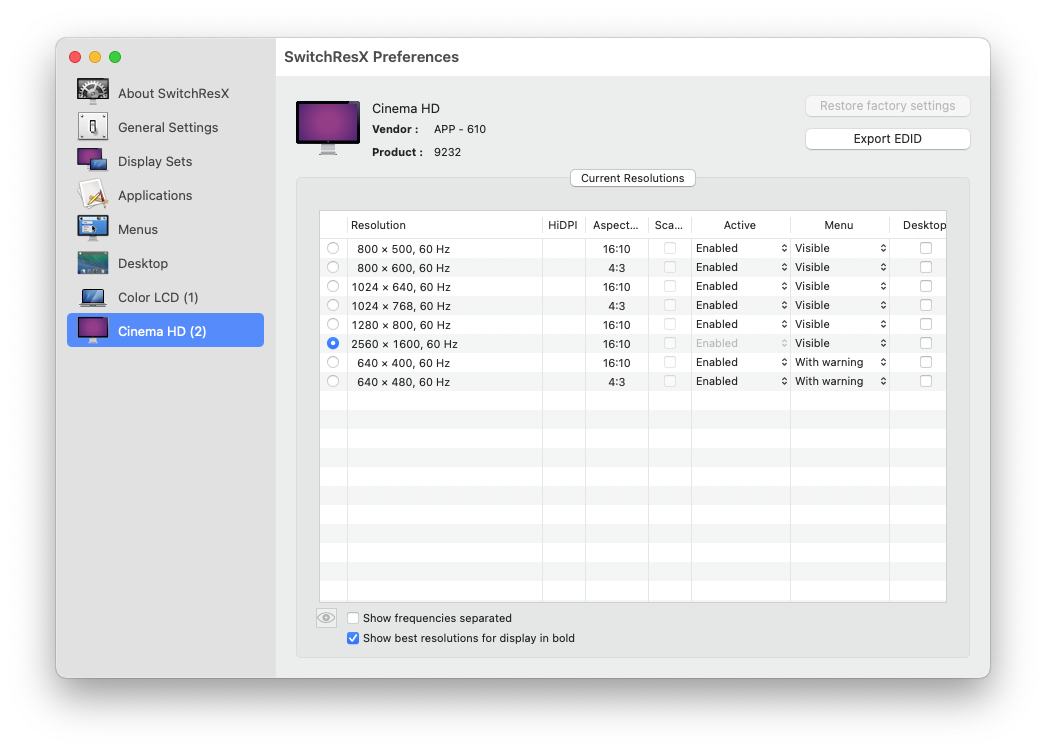Check Desktop box for 2560 × 1600 row
The height and width of the screenshot is (752, 1046).
[x=926, y=343]
